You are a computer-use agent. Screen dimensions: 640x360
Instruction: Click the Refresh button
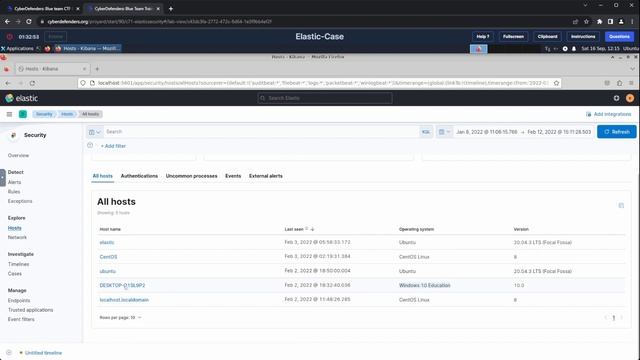coord(616,132)
